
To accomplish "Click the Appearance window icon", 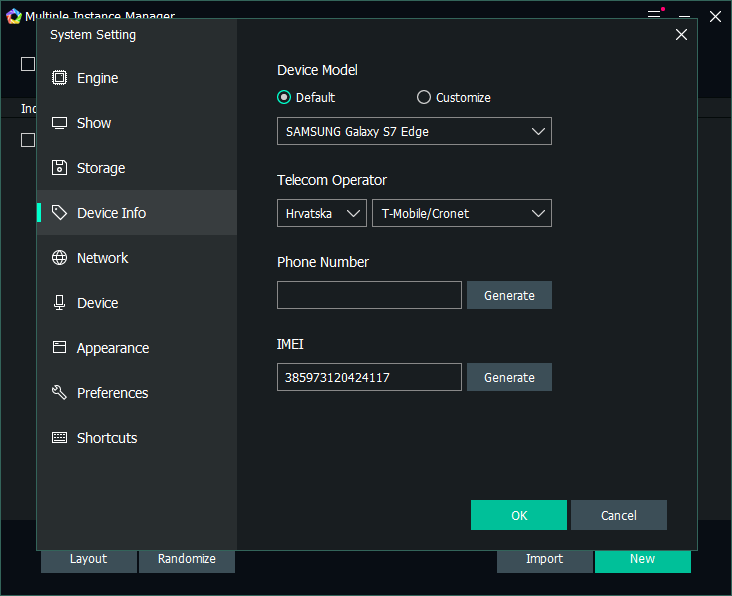I will pyautogui.click(x=60, y=348).
